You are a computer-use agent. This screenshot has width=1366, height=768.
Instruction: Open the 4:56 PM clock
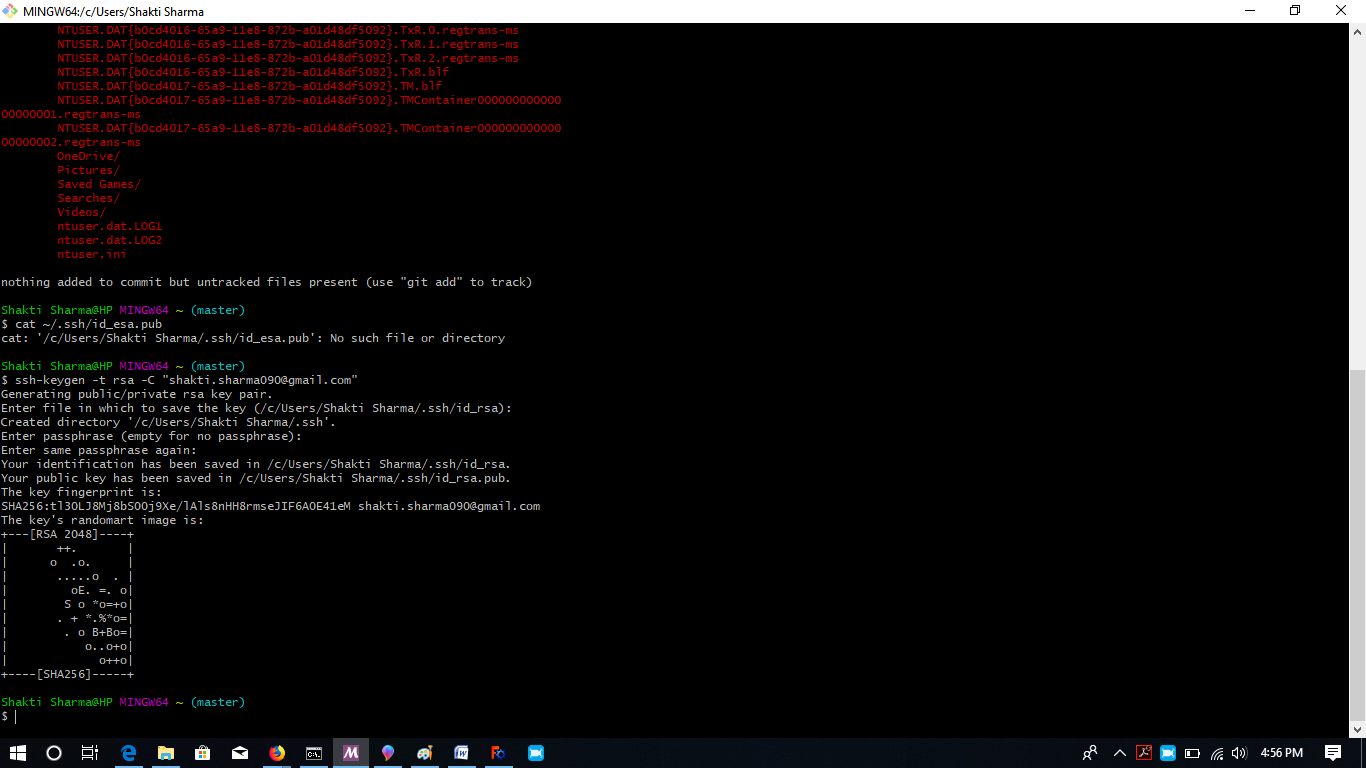tap(1282, 753)
